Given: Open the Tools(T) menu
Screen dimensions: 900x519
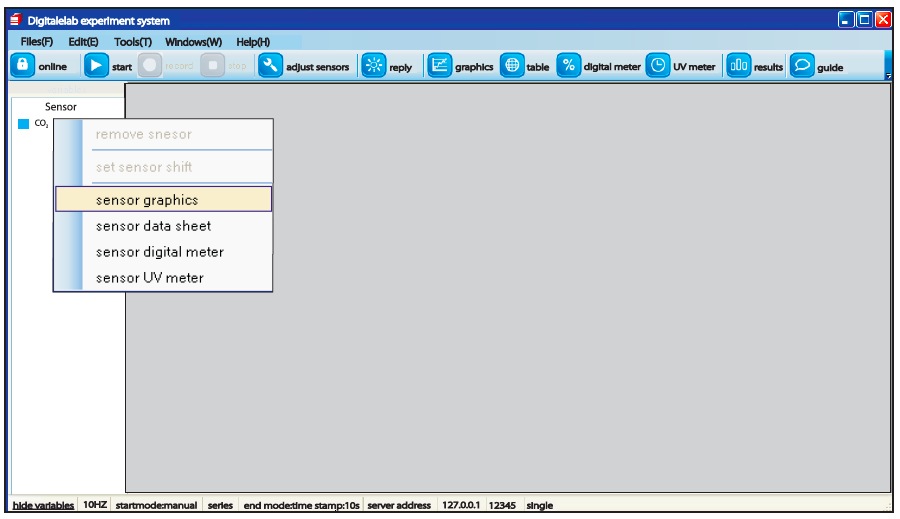Looking at the screenshot, I should [132, 42].
